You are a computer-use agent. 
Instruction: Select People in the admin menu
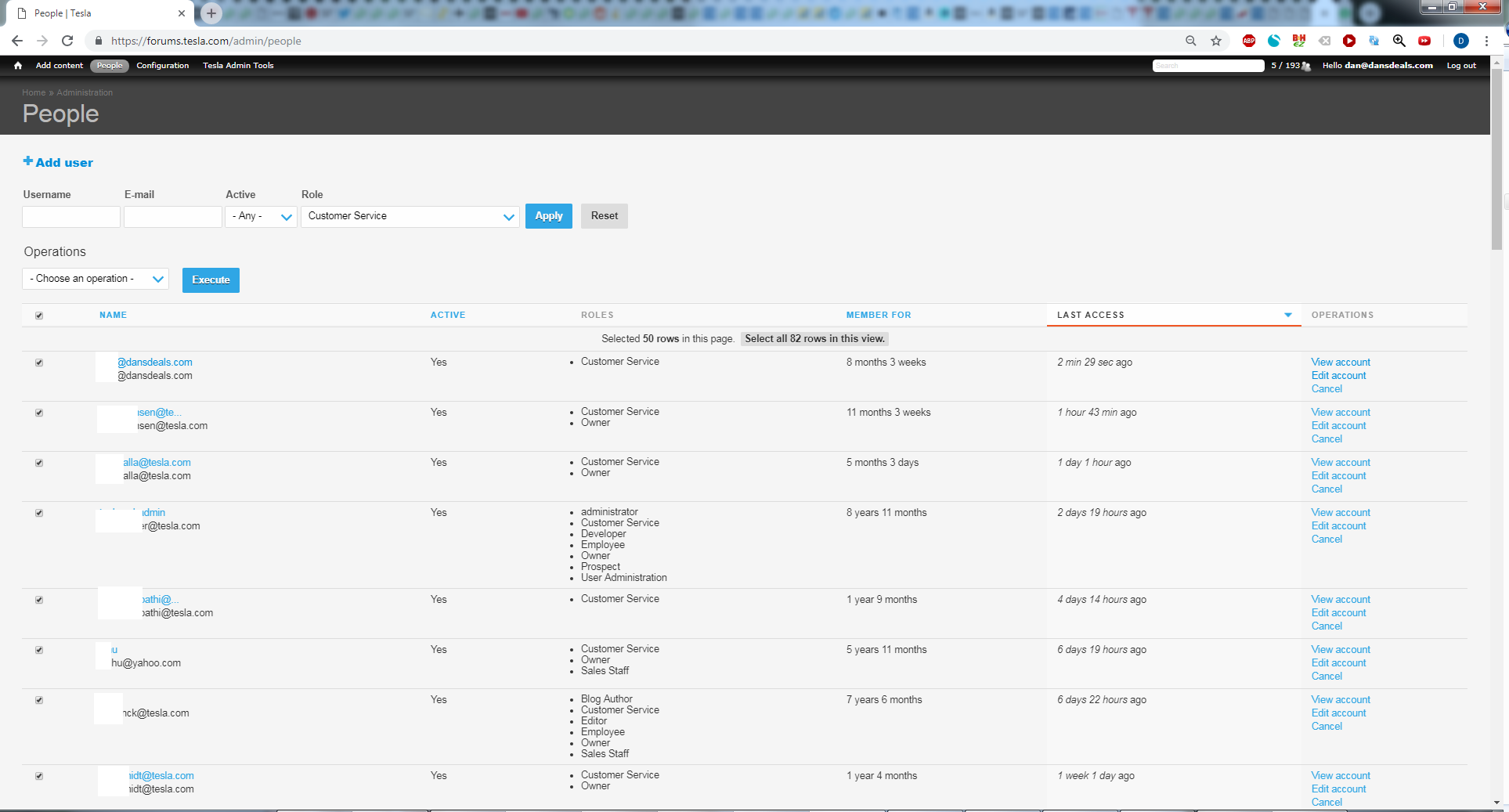click(x=110, y=66)
